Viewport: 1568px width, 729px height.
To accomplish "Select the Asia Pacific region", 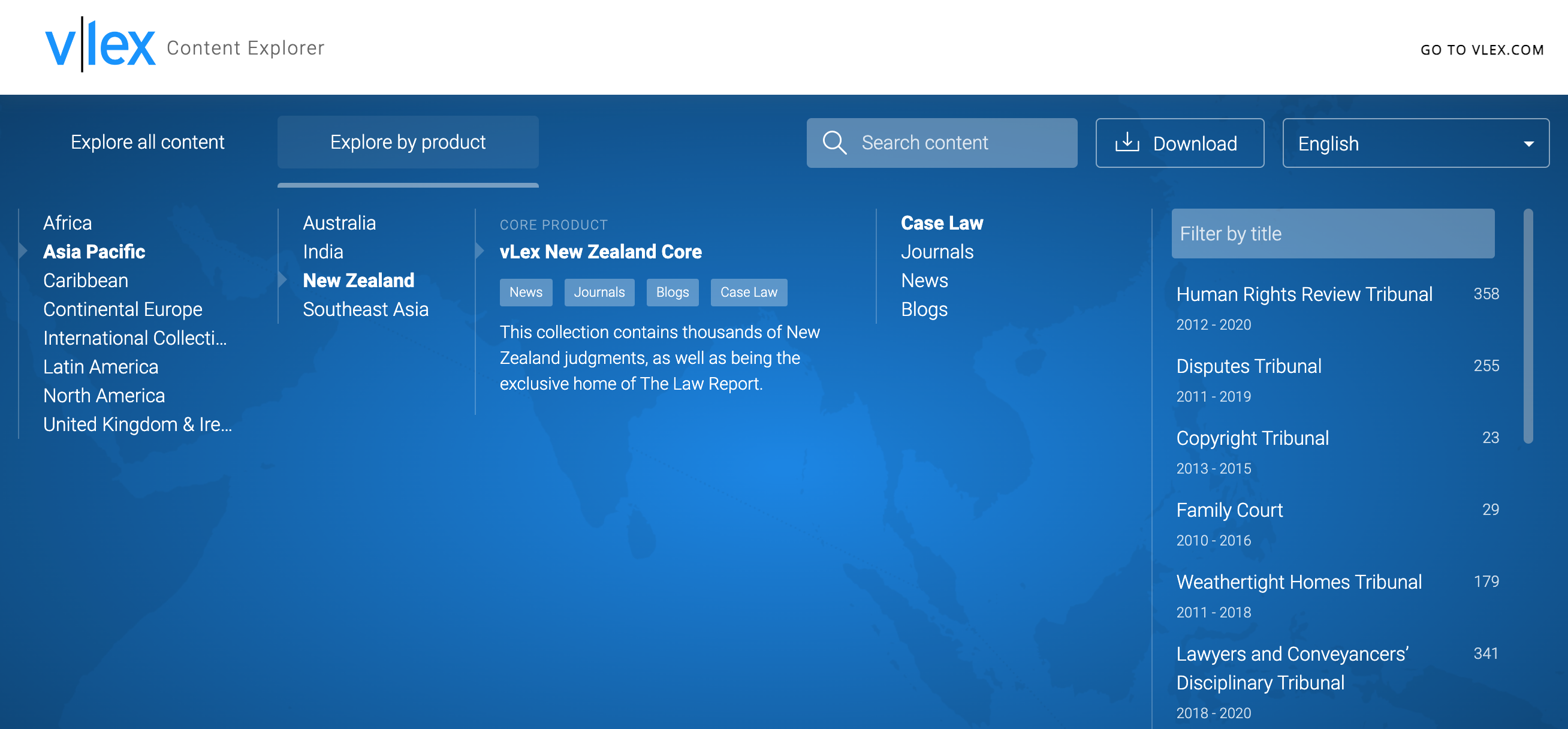I will pos(94,252).
